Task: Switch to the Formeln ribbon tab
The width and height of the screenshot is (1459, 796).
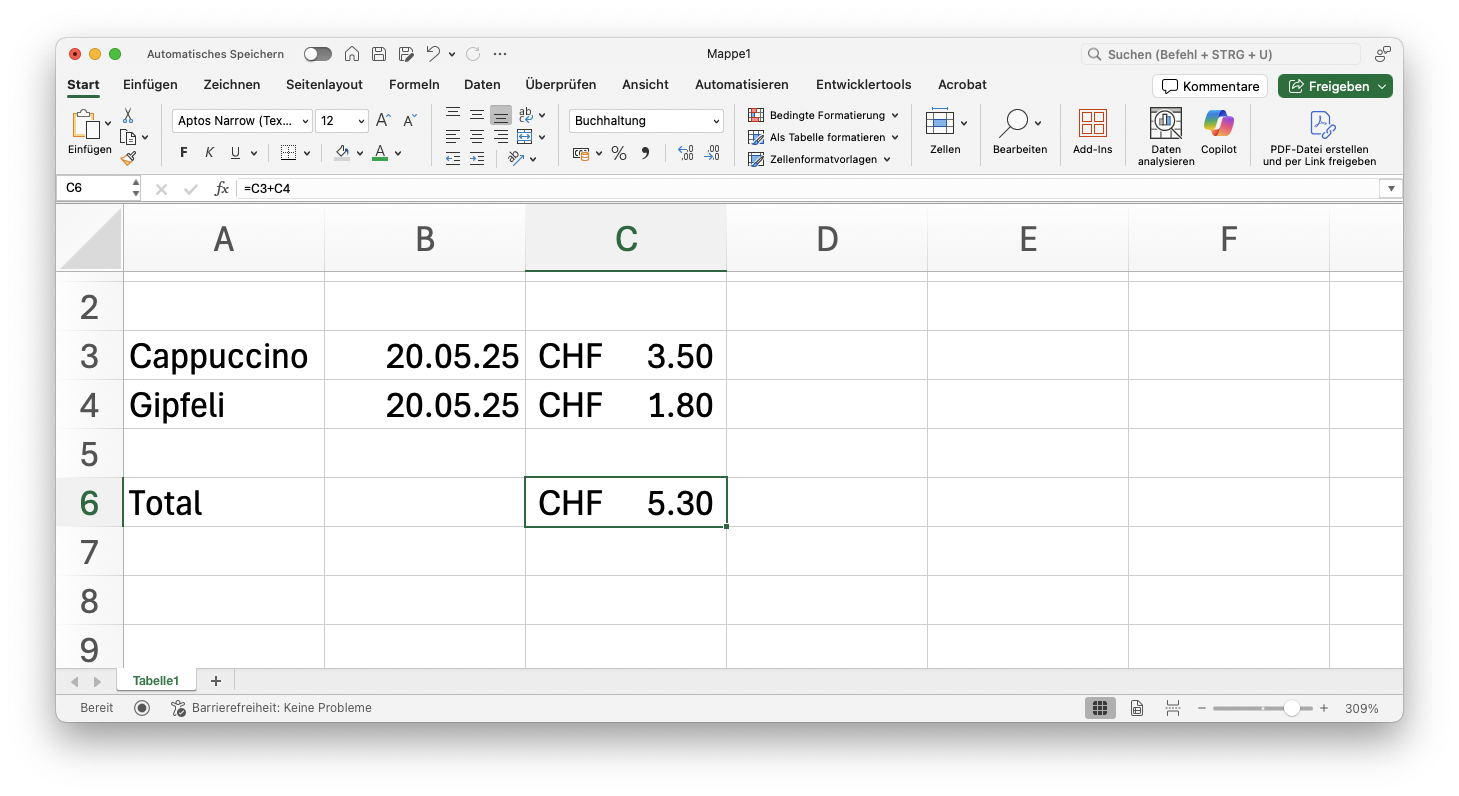Action: (413, 85)
